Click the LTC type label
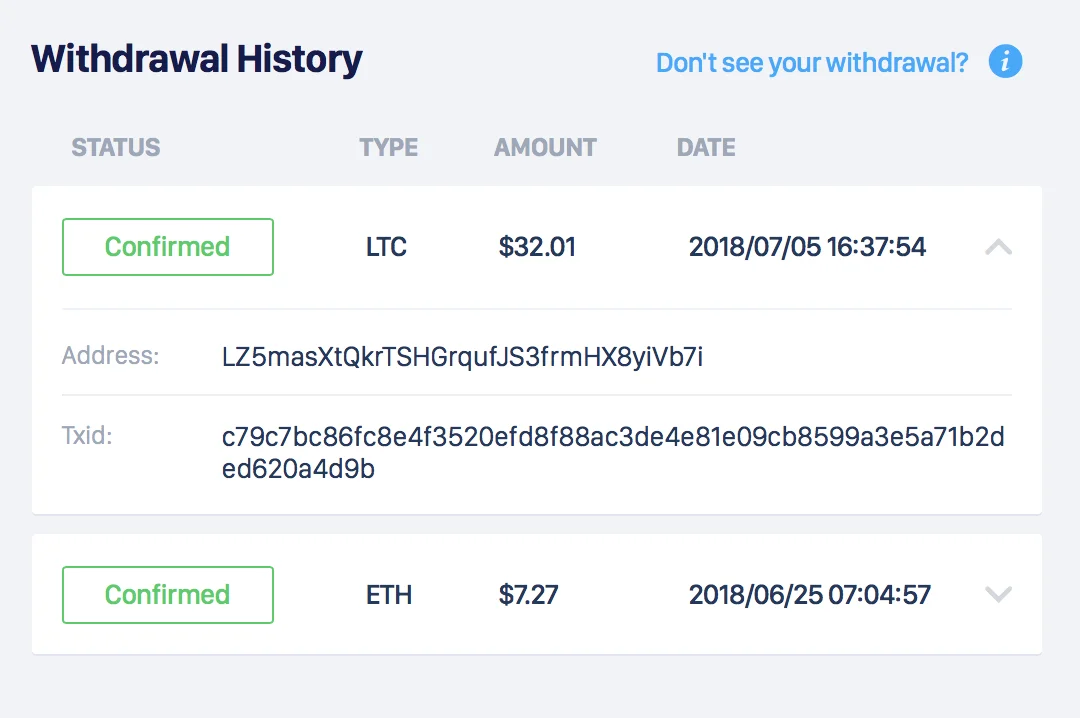The width and height of the screenshot is (1080, 718). [x=386, y=247]
